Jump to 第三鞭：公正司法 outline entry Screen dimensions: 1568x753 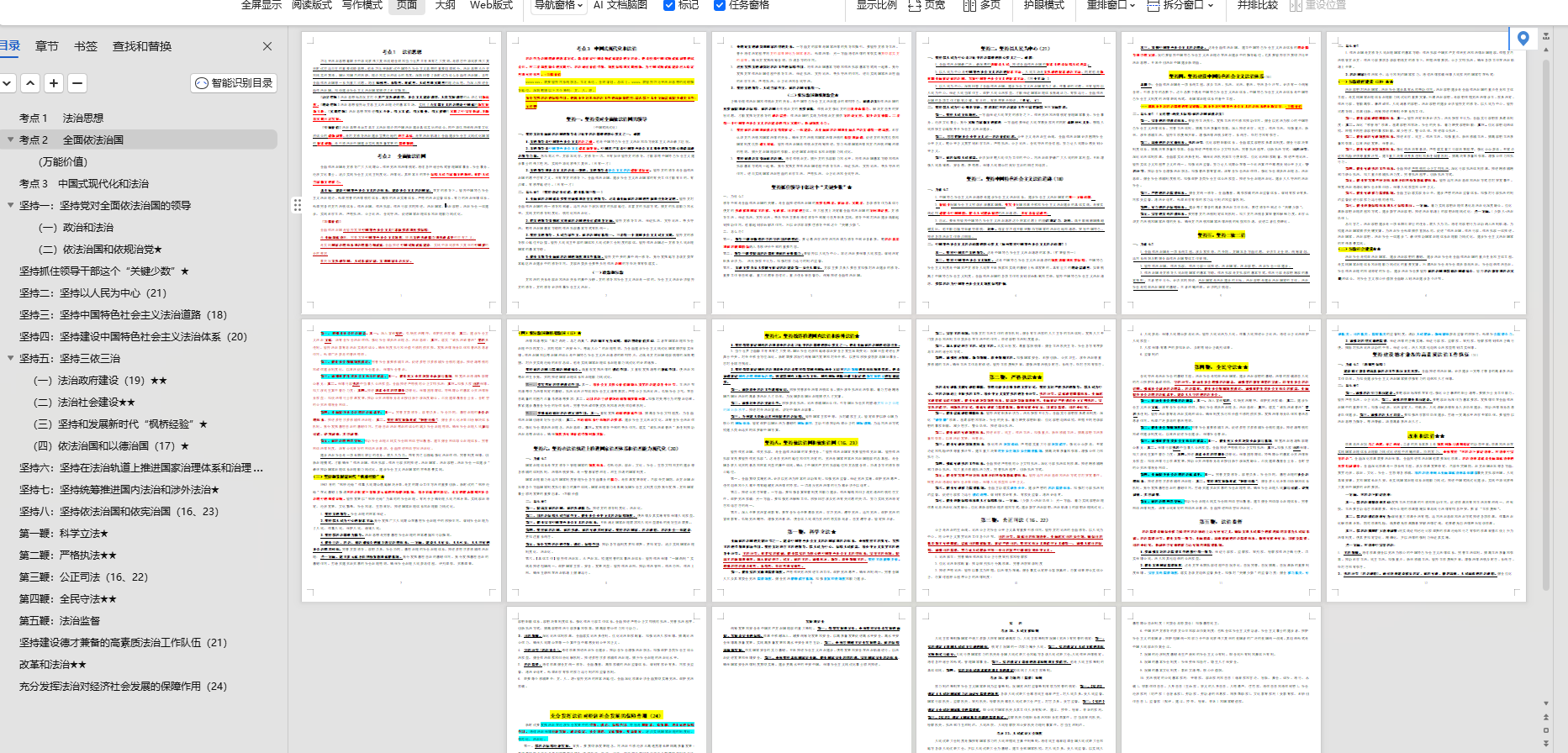83,577
